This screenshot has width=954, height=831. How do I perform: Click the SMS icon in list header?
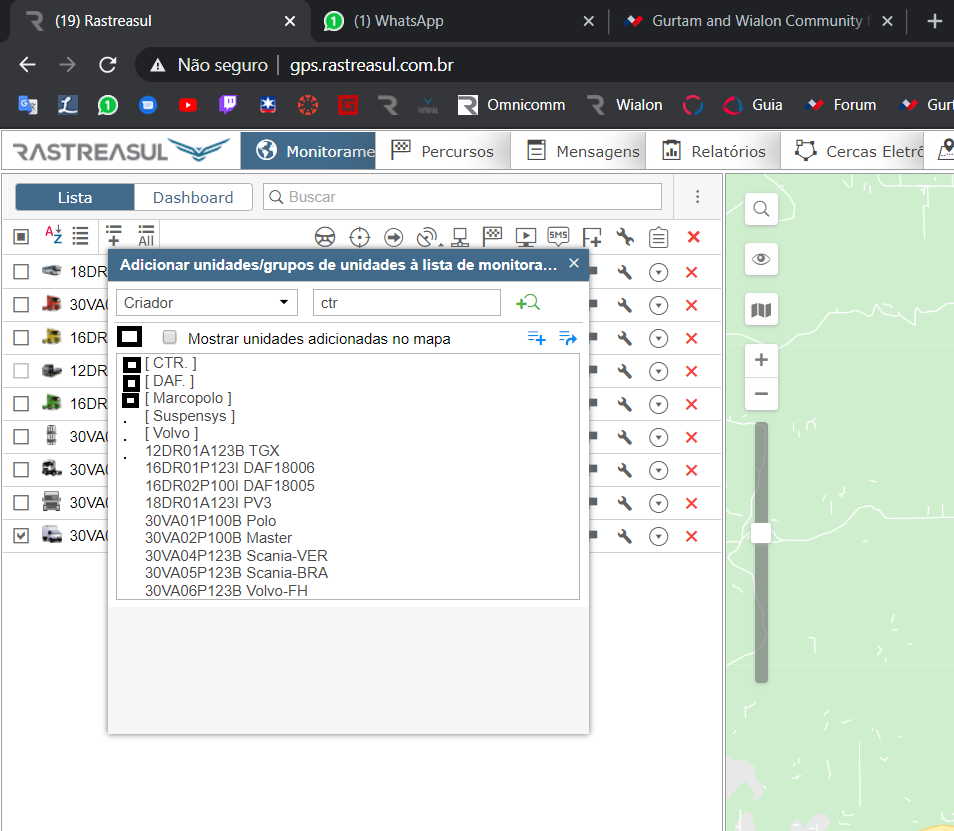click(x=558, y=236)
